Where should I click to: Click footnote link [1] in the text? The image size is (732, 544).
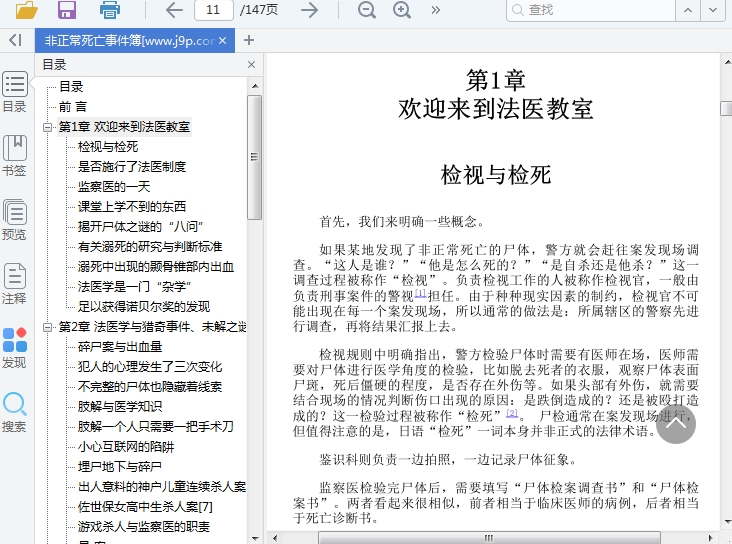pyautogui.click(x=421, y=294)
